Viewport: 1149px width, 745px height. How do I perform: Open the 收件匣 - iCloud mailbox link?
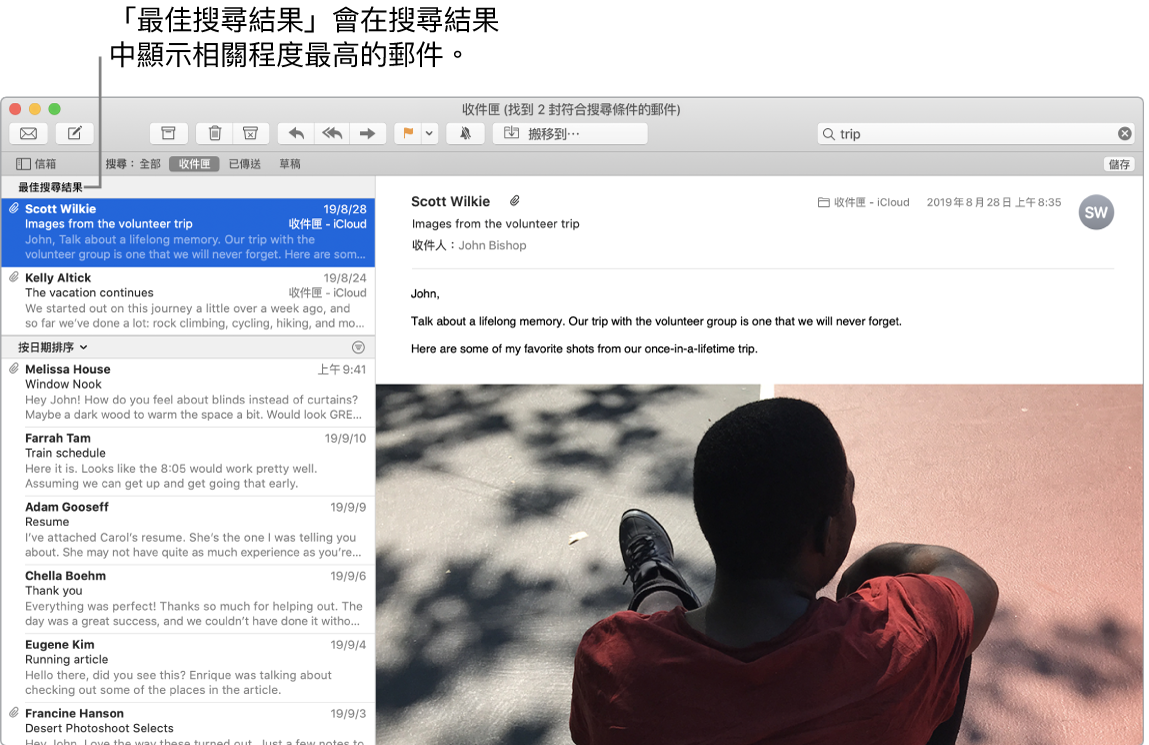pyautogui.click(x=866, y=201)
